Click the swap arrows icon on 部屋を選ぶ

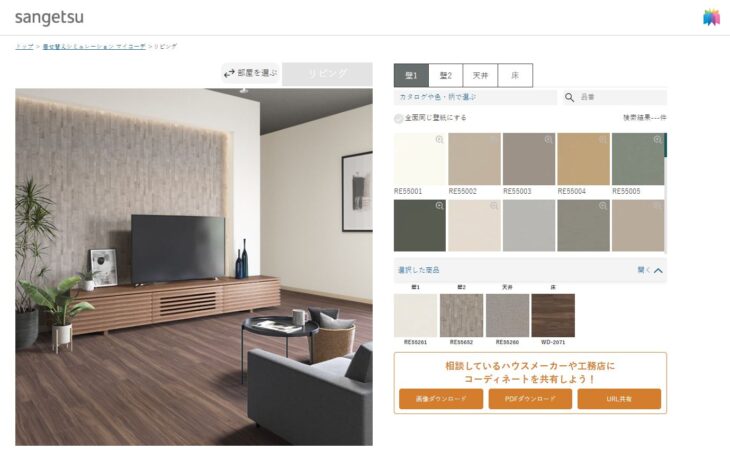(x=229, y=74)
